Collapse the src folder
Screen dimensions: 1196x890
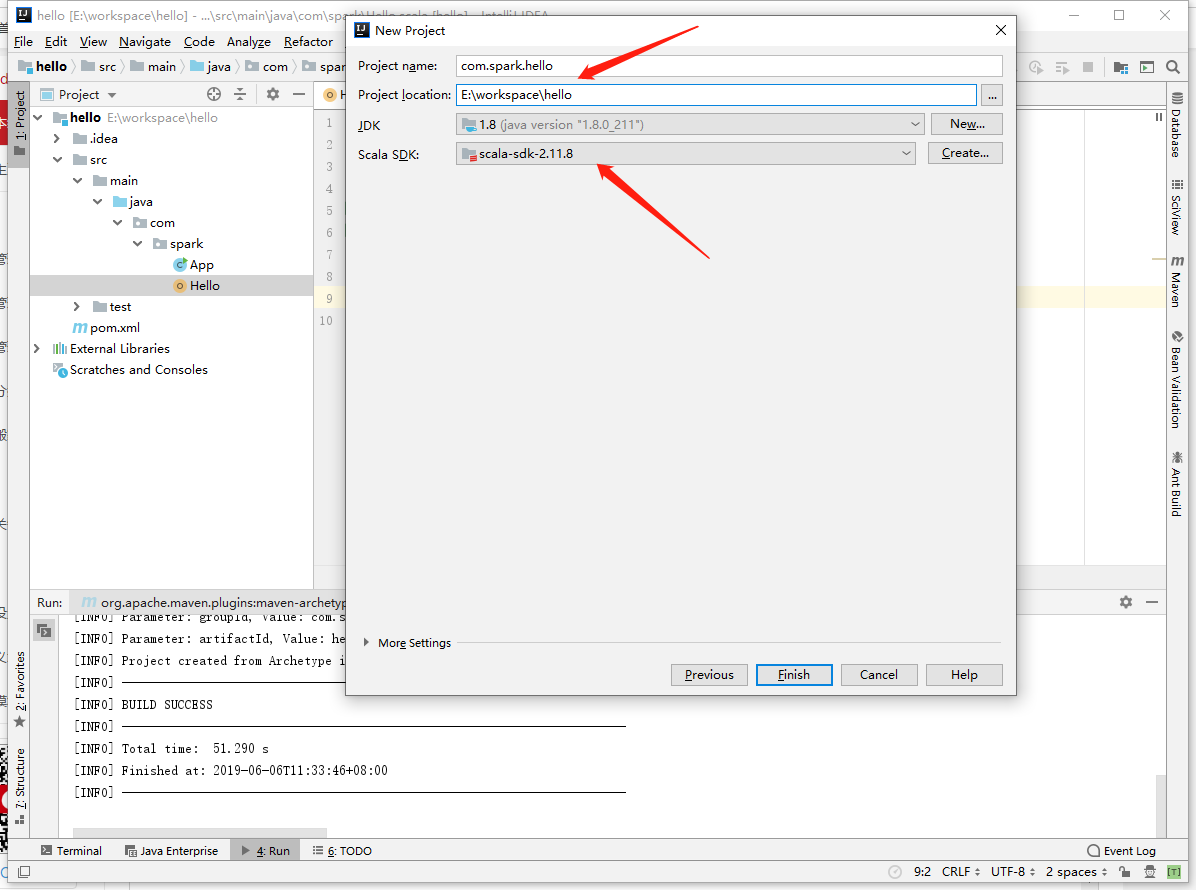point(58,159)
